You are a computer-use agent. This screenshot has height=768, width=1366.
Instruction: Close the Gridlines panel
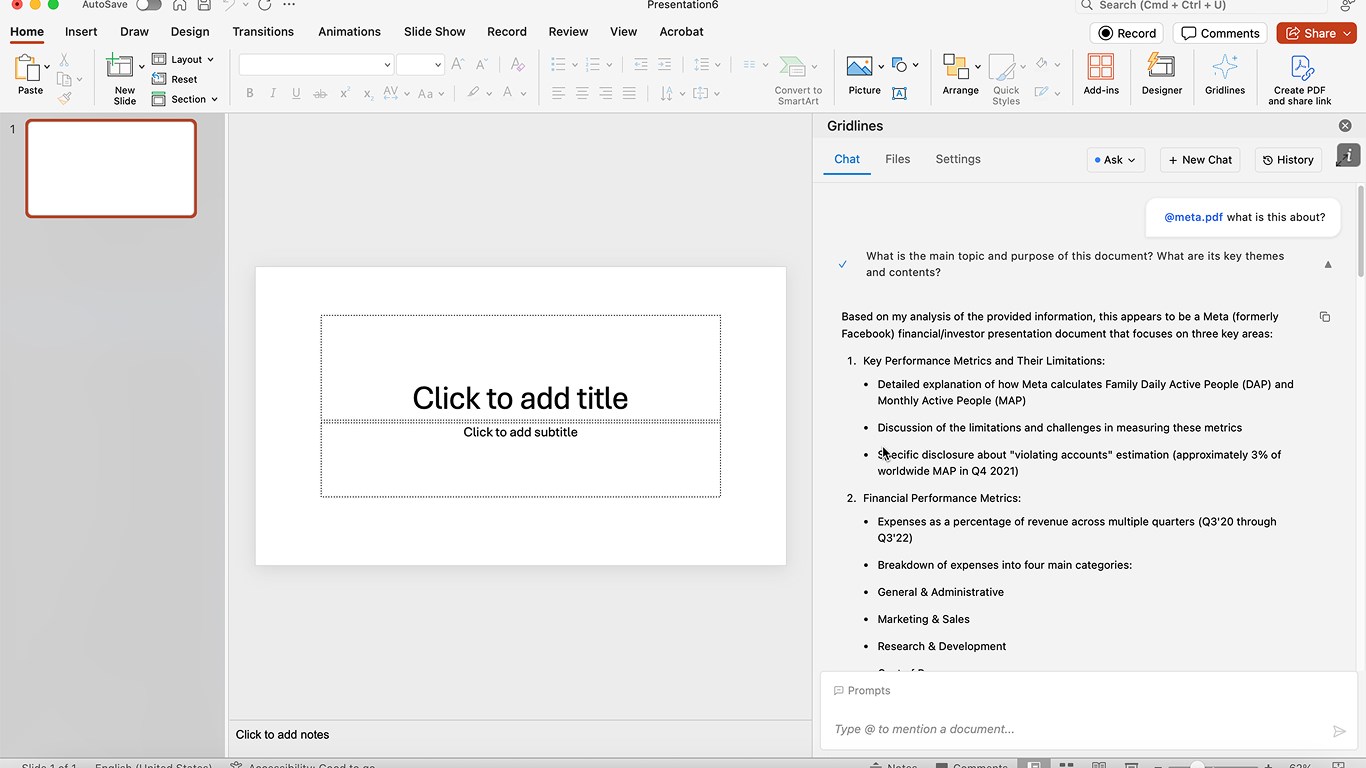pos(1345,126)
